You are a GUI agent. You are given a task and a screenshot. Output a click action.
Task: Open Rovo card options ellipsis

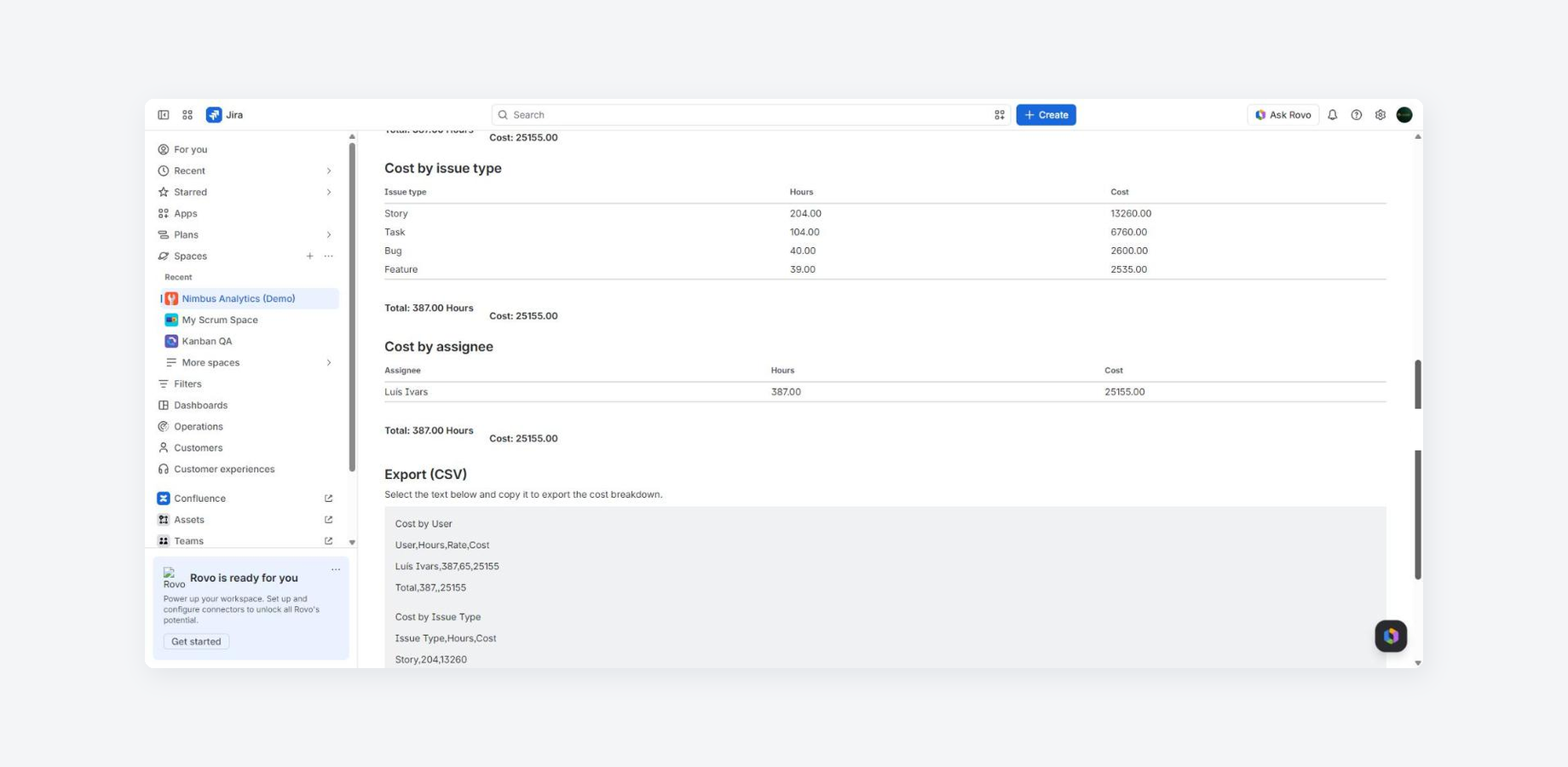336,569
